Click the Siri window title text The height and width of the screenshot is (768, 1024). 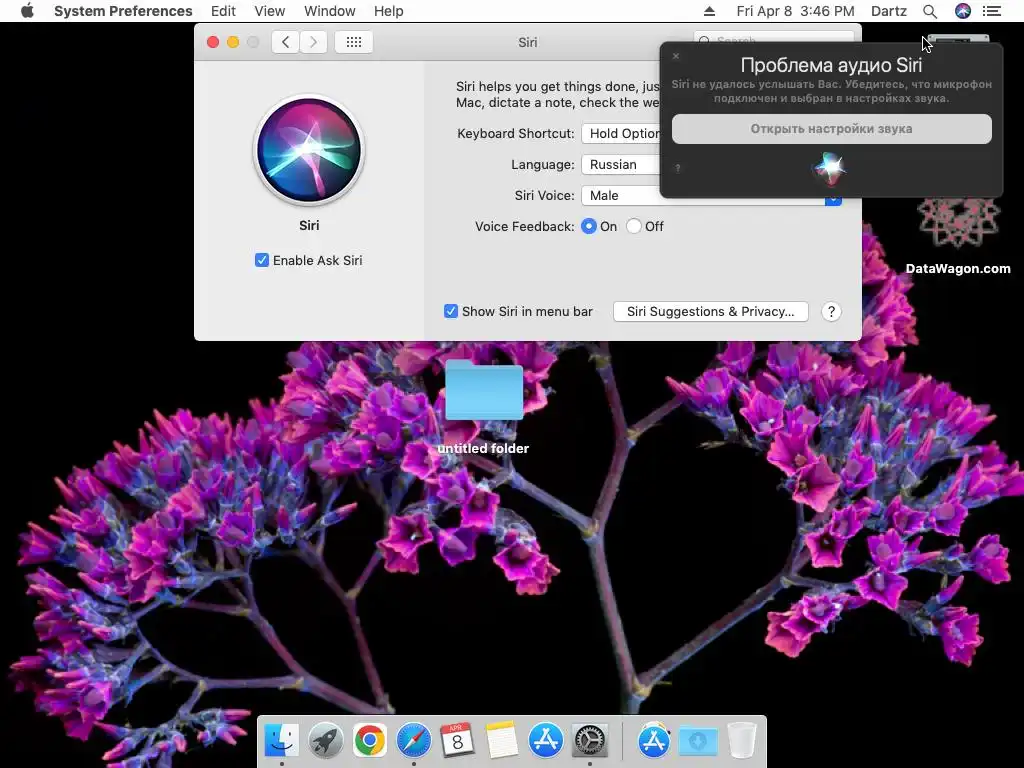[528, 42]
